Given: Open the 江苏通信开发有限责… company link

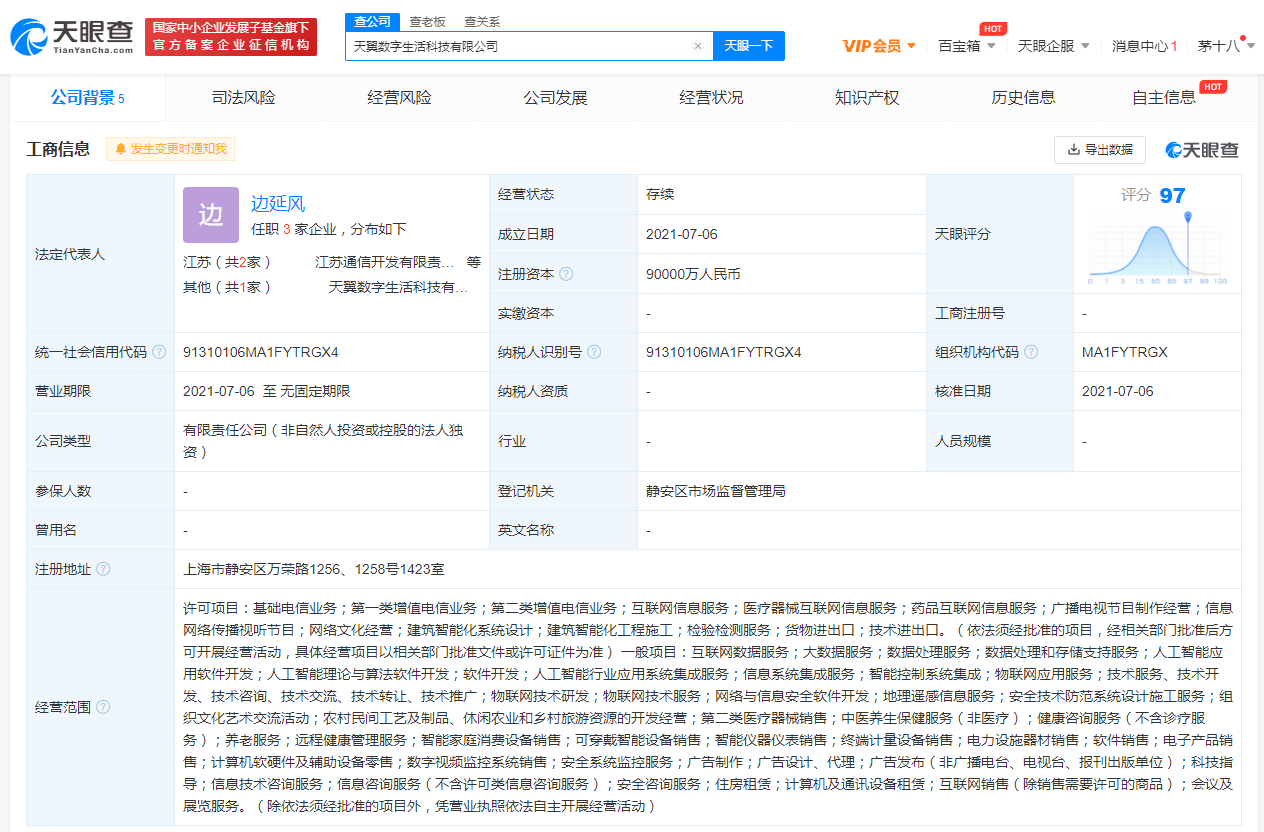Looking at the screenshot, I should pos(385,262).
